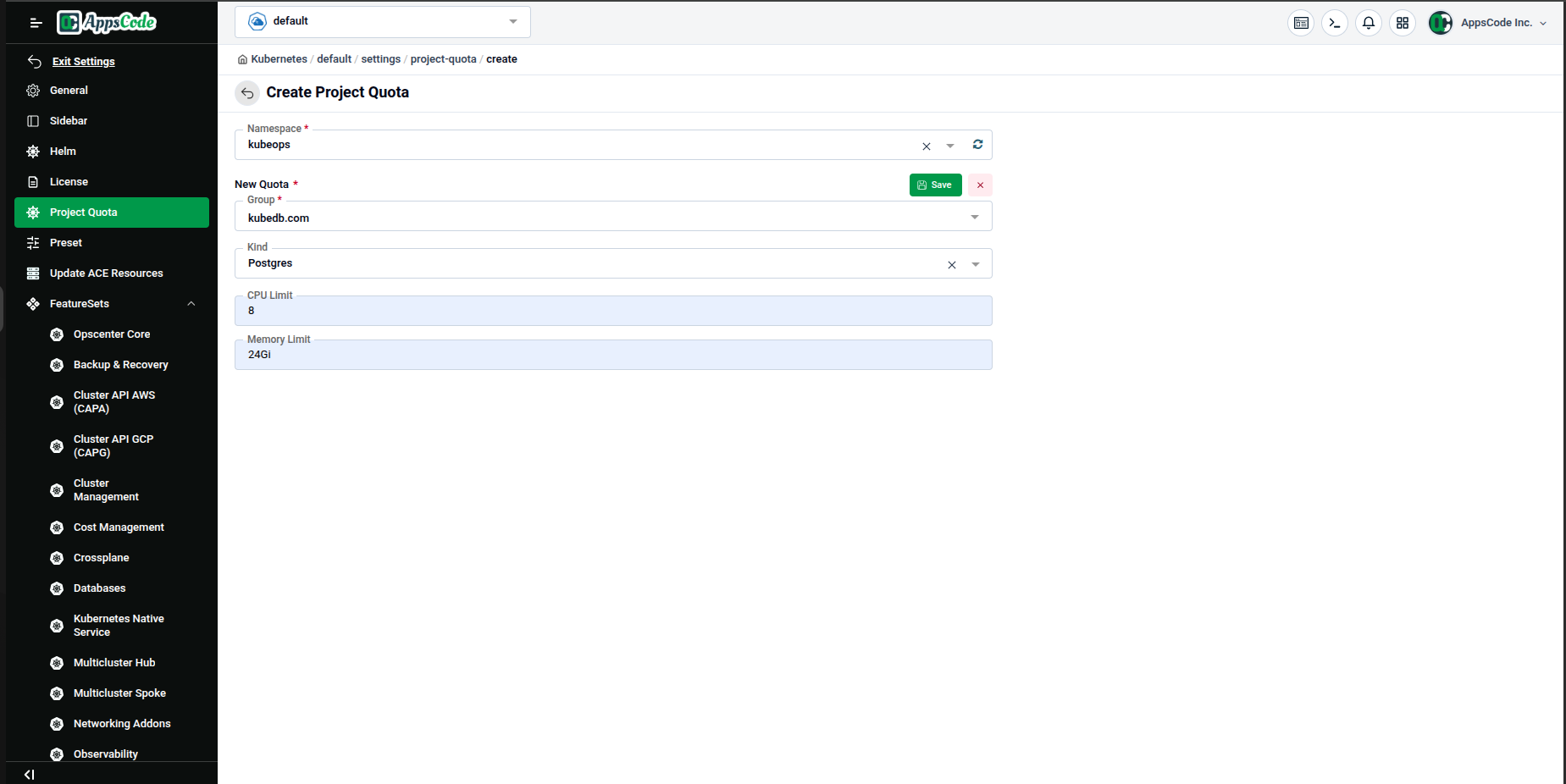Image resolution: width=1566 pixels, height=784 pixels.
Task: Save the new quota
Action: click(x=935, y=185)
